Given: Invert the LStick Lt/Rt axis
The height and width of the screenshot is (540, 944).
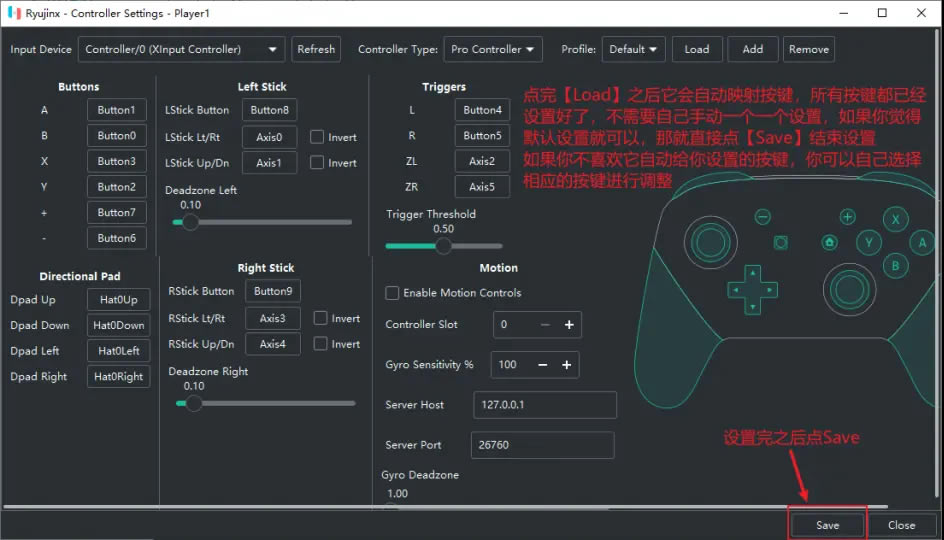Looking at the screenshot, I should (317, 137).
